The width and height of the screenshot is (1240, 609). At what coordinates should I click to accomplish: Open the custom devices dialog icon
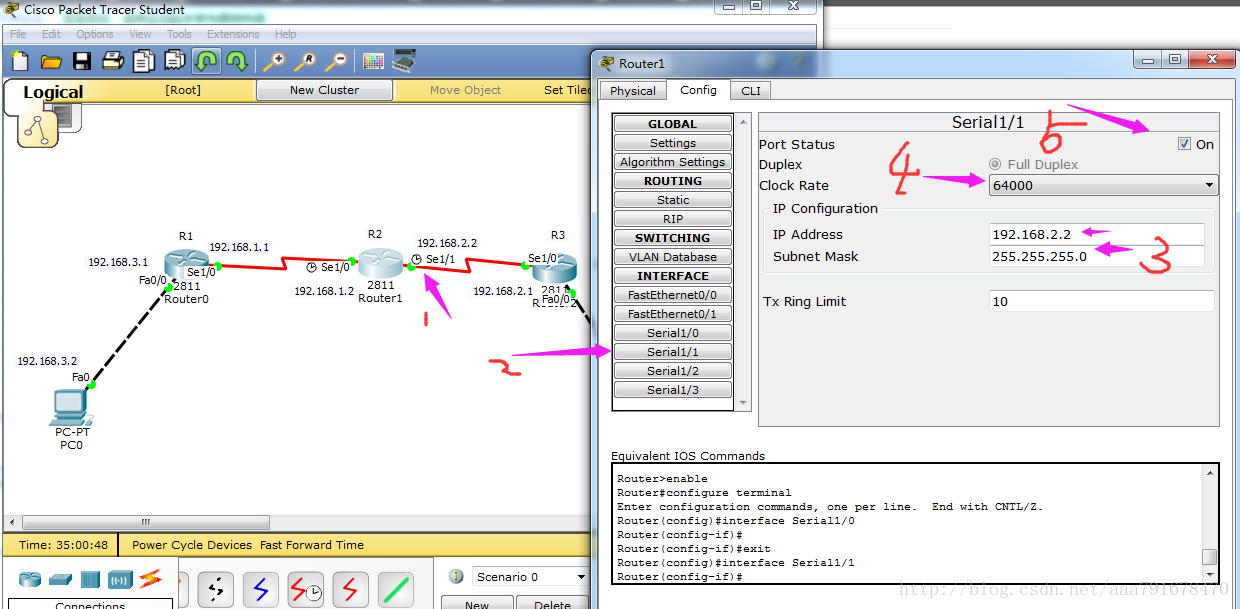pyautogui.click(x=404, y=61)
